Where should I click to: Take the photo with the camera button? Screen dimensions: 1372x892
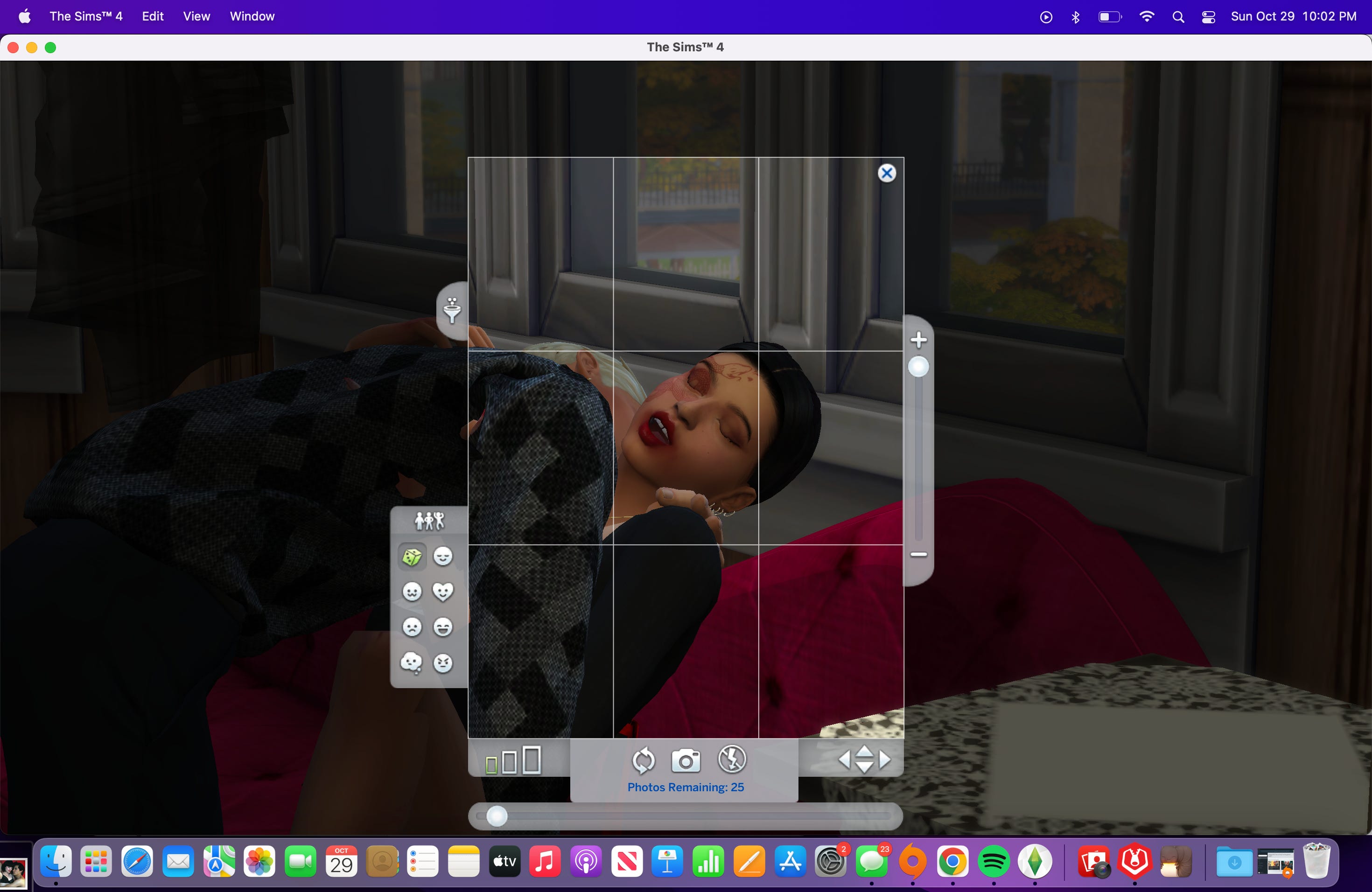pyautogui.click(x=686, y=760)
